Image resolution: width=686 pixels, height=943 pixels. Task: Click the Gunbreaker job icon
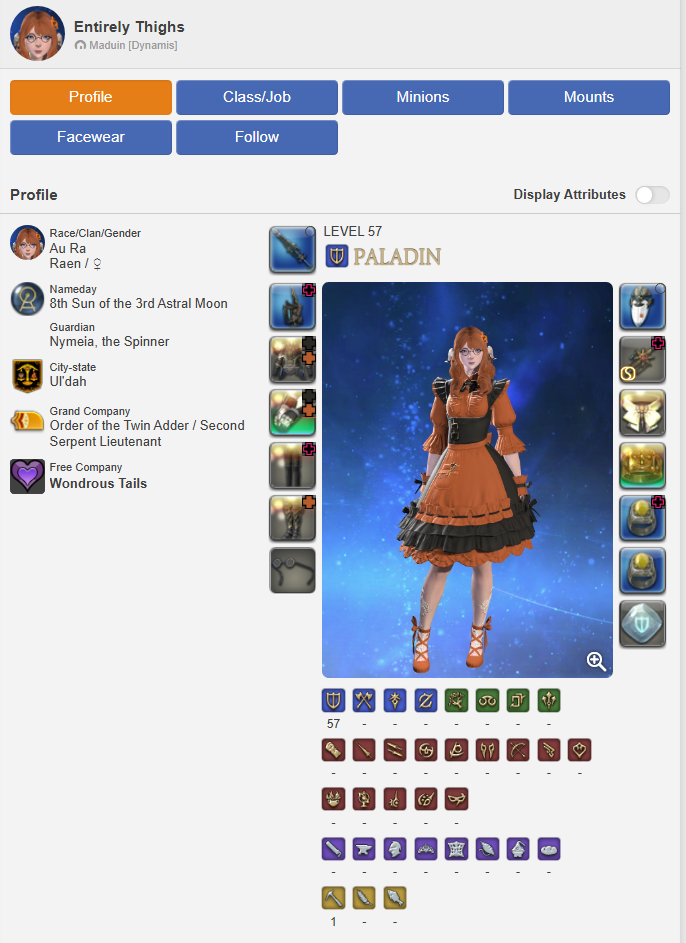point(426,701)
